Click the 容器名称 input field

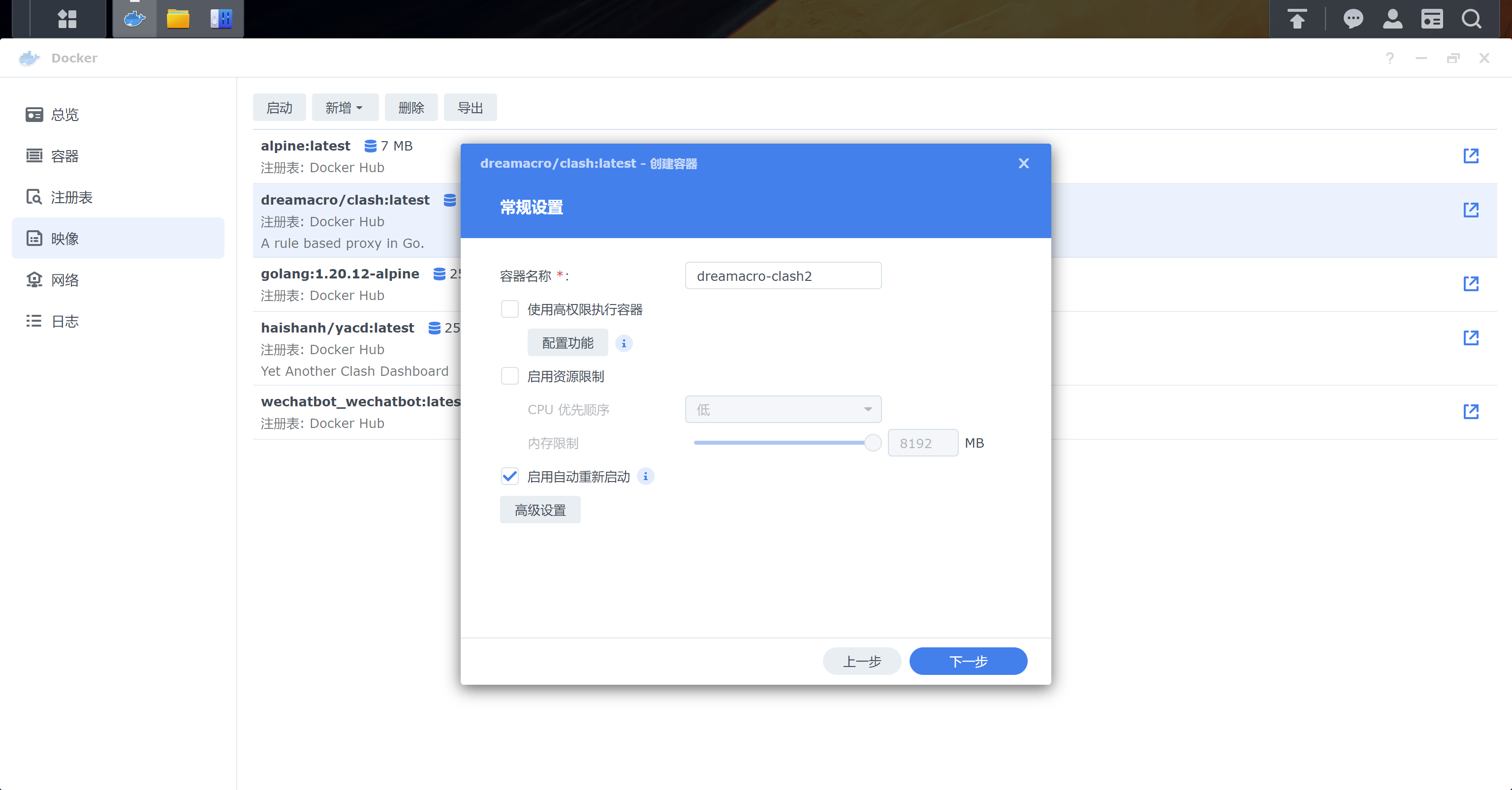[x=783, y=275]
